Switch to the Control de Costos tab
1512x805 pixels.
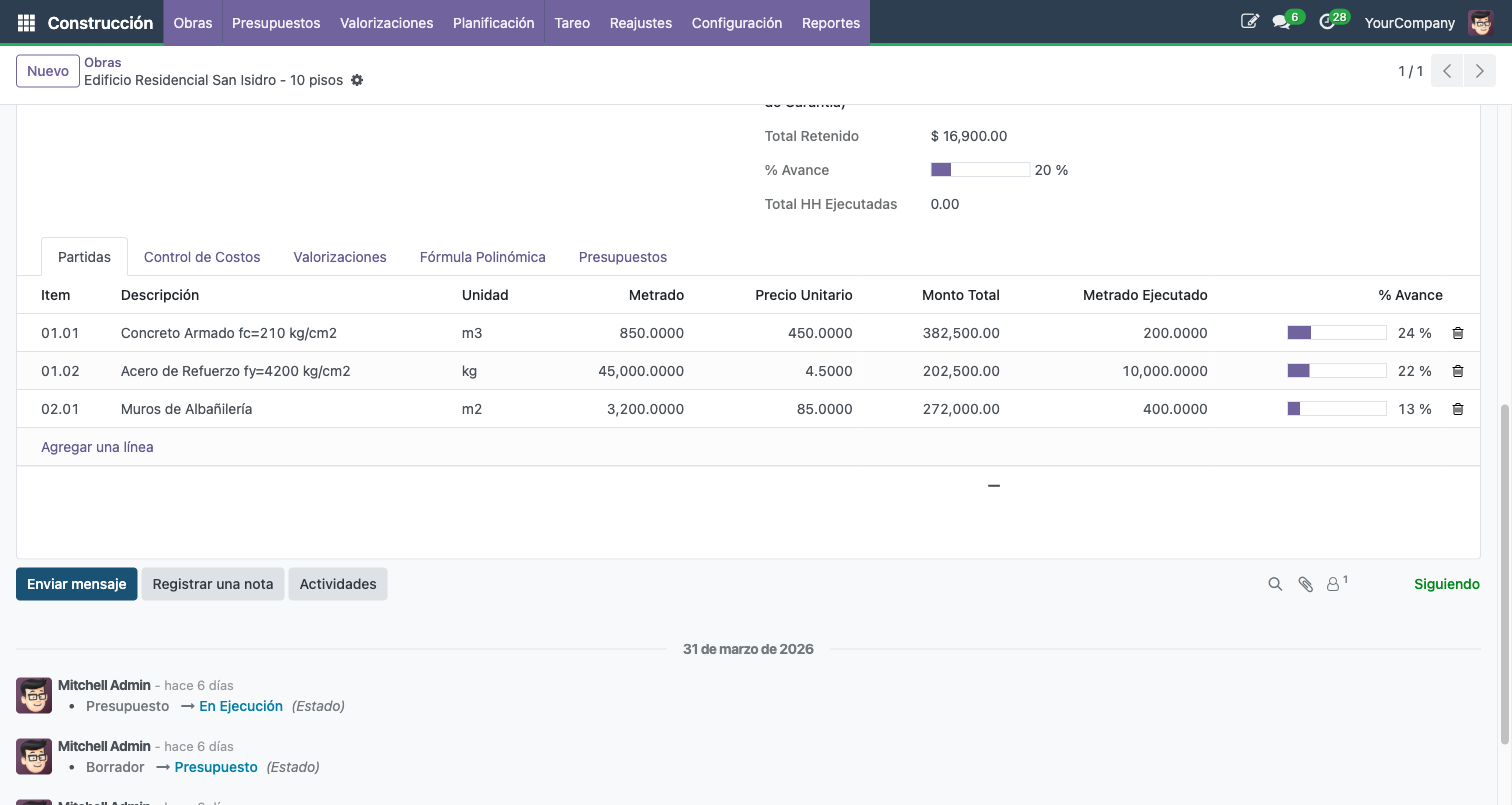[x=202, y=257]
